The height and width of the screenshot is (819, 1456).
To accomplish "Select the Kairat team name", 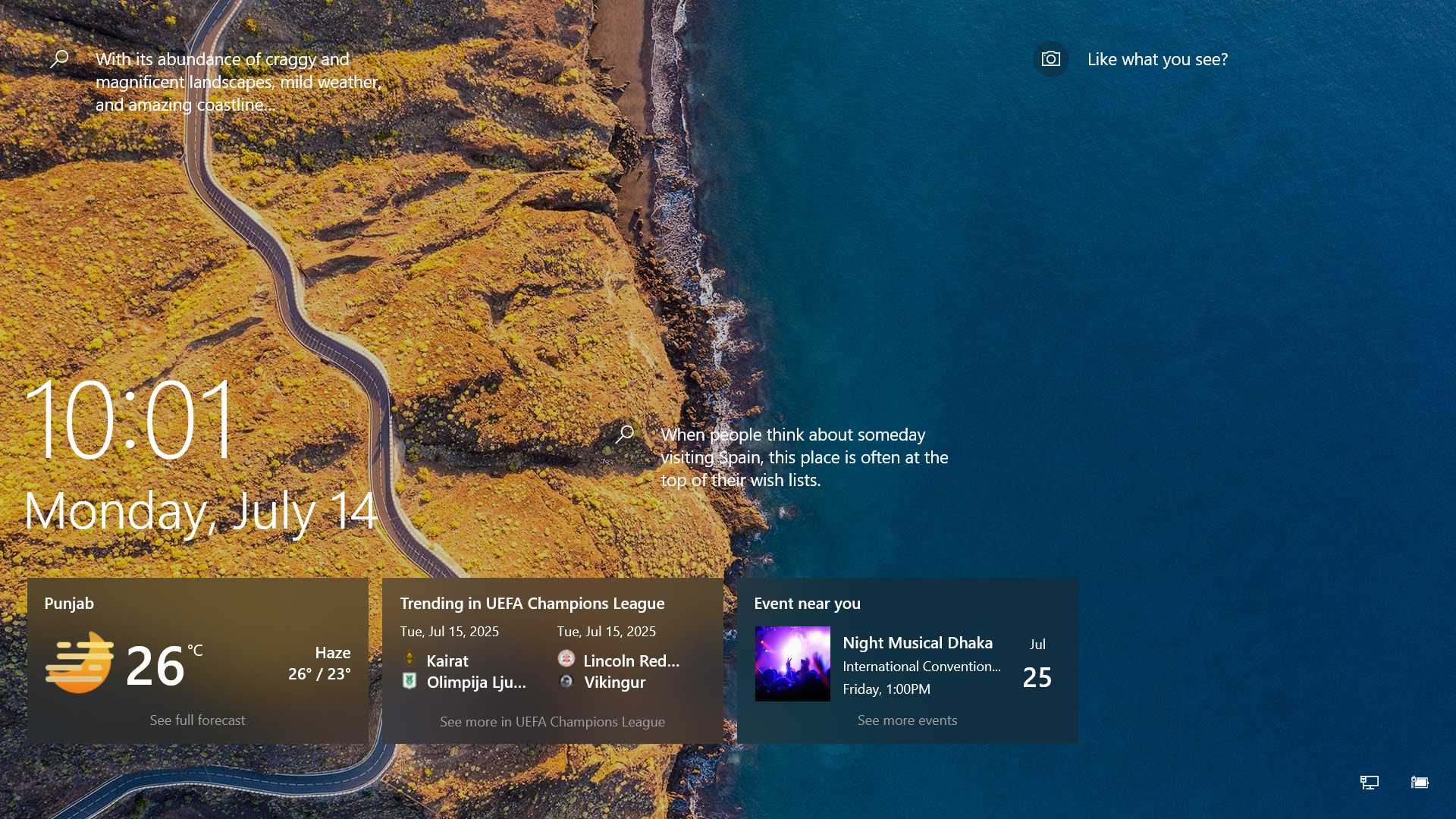I will click(447, 661).
